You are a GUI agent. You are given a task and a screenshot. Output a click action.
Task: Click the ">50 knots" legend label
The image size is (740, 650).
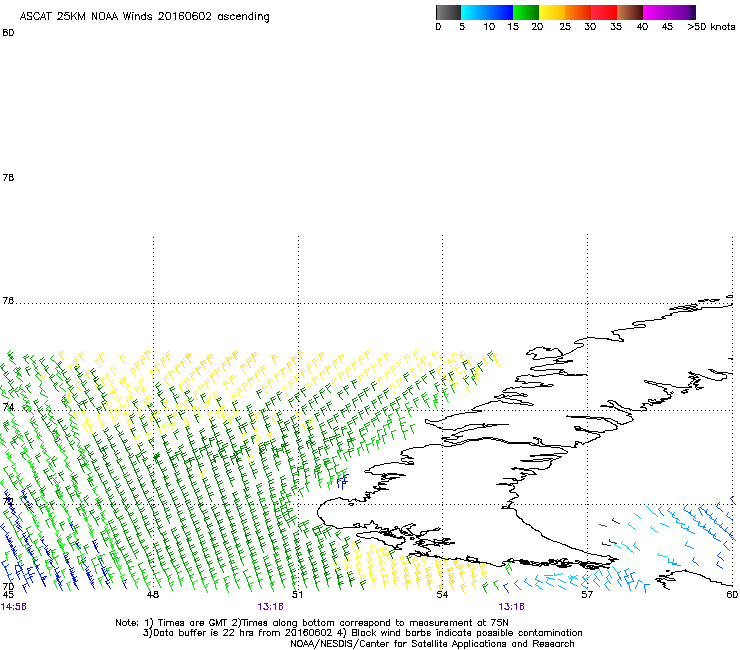click(x=711, y=27)
